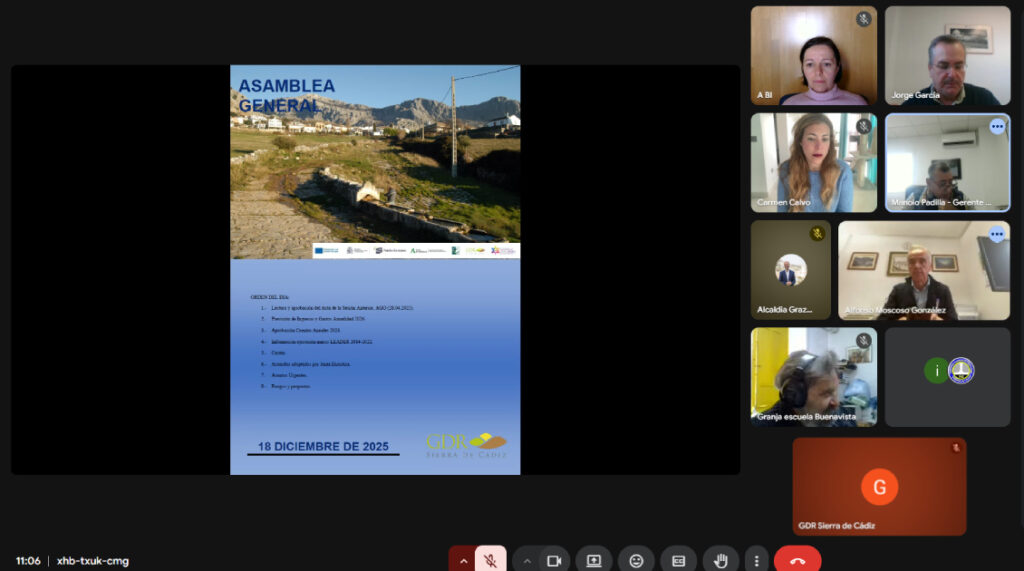Viewport: 1024px width, 571px height.
Task: Open options on Alfonso Moscoso González's tile
Action: 996,234
